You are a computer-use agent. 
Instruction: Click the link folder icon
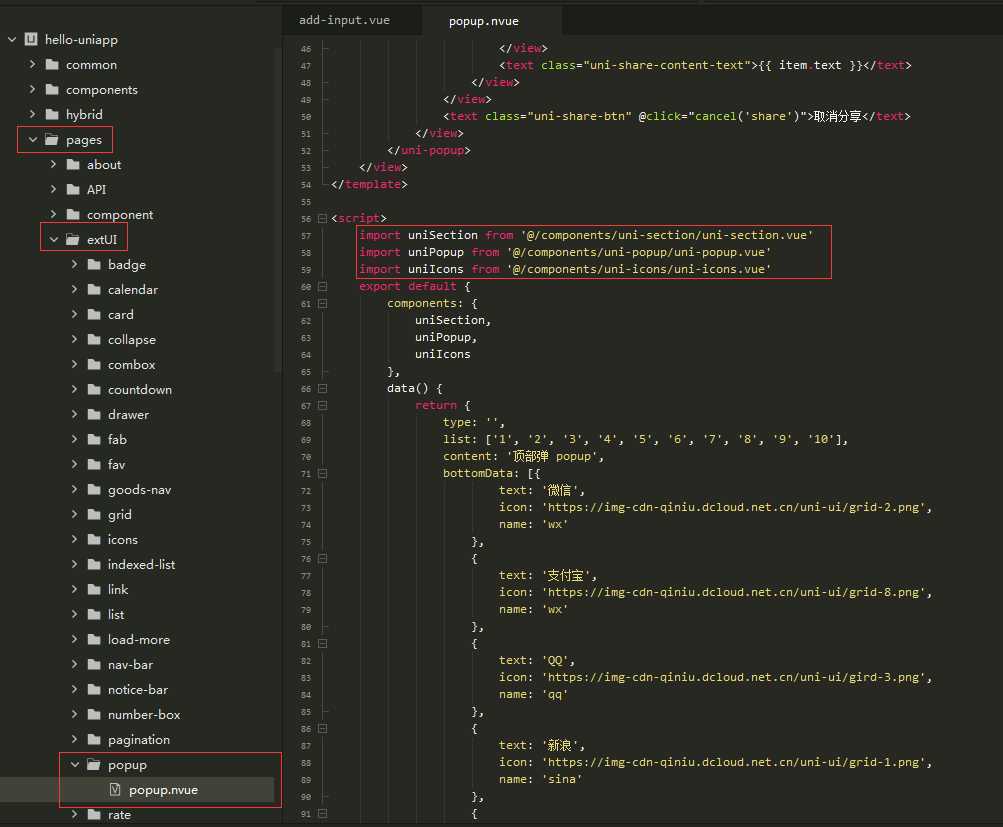[94, 590]
